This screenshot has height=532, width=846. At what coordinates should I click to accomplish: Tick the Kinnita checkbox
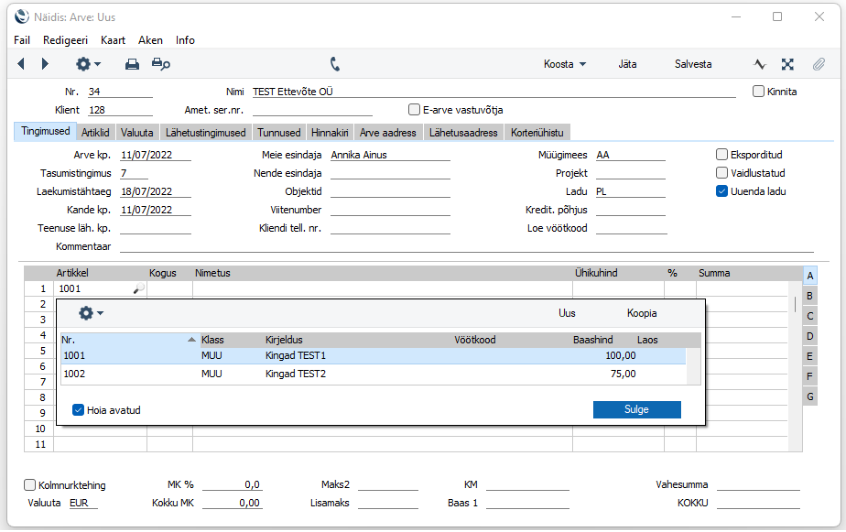click(758, 91)
